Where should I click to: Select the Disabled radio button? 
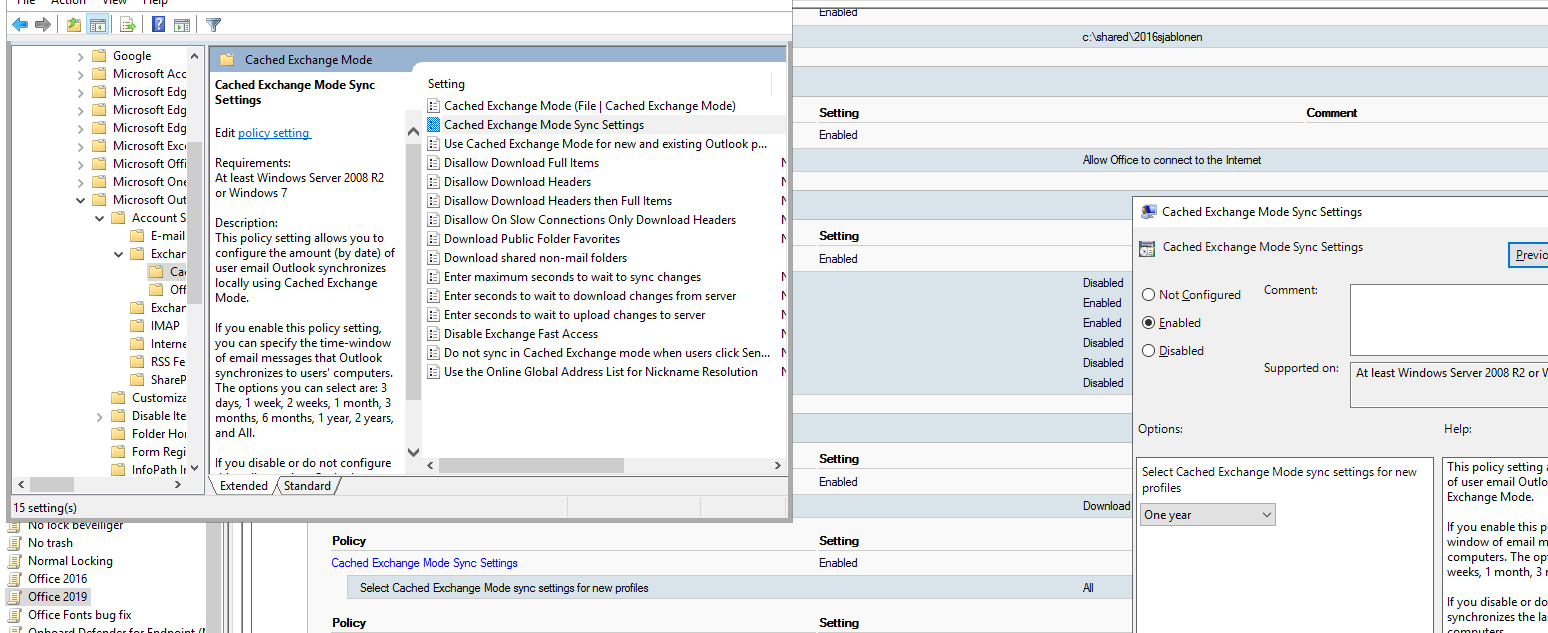pos(1148,351)
